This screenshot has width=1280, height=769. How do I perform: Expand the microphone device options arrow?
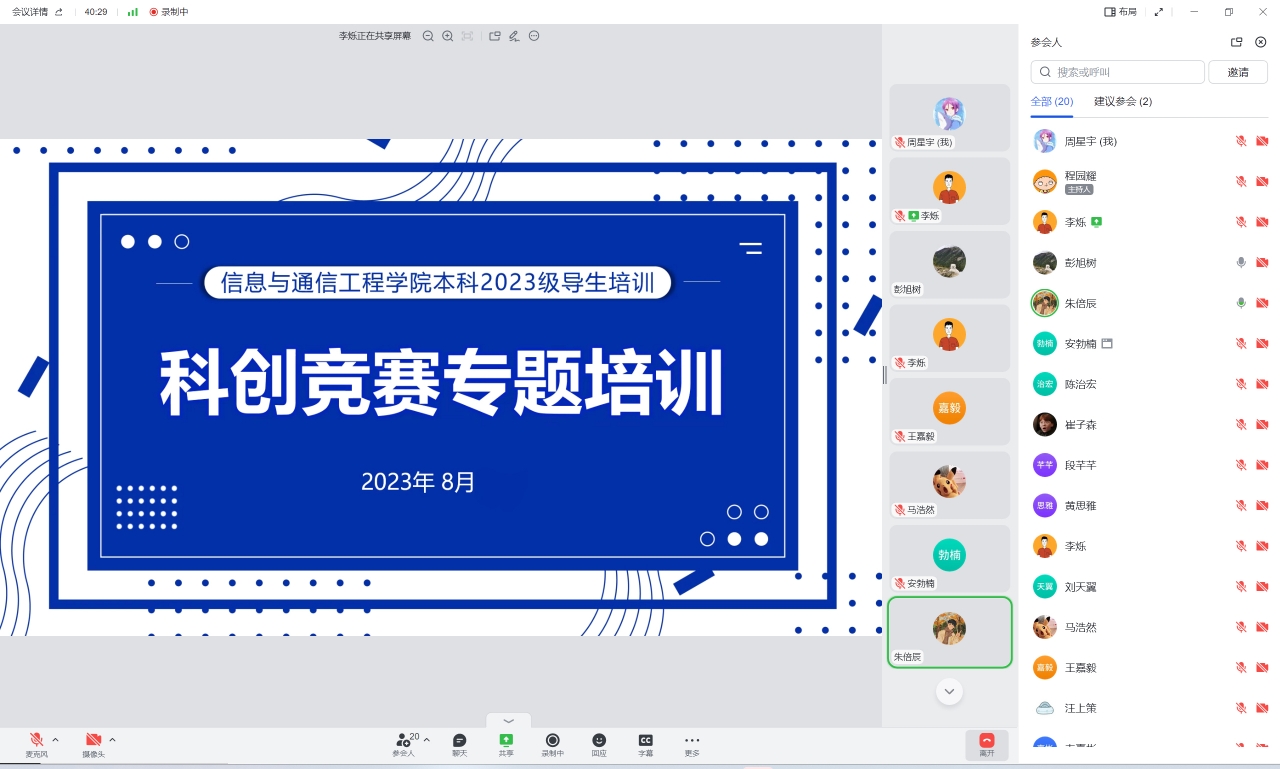55,741
